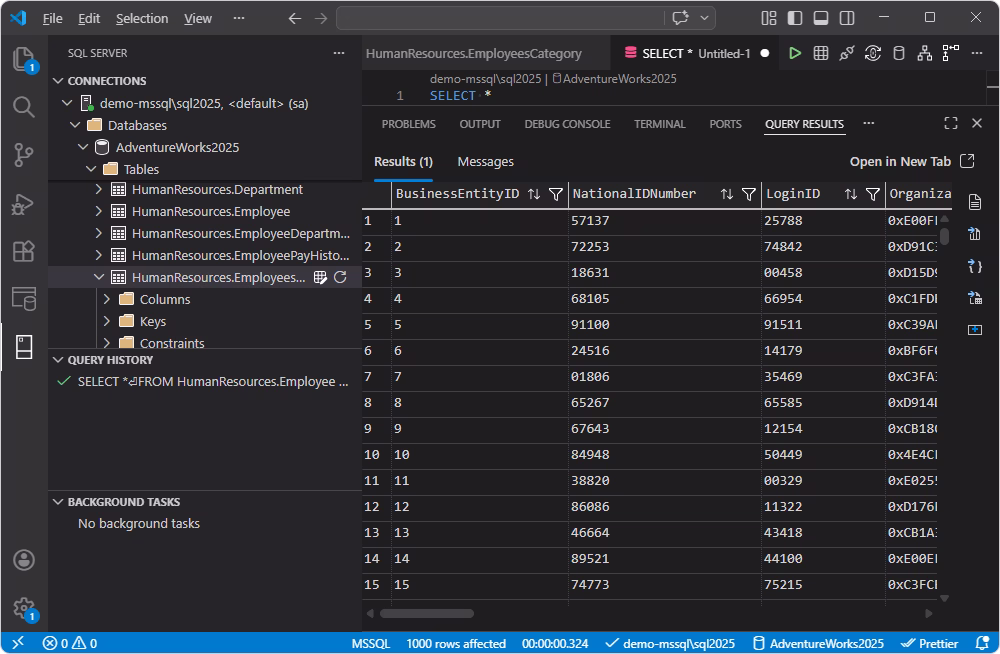Screen dimensions: 1000x654
Task: Collapse the demo-mssql\sql2025 server node
Action: tap(67, 103)
